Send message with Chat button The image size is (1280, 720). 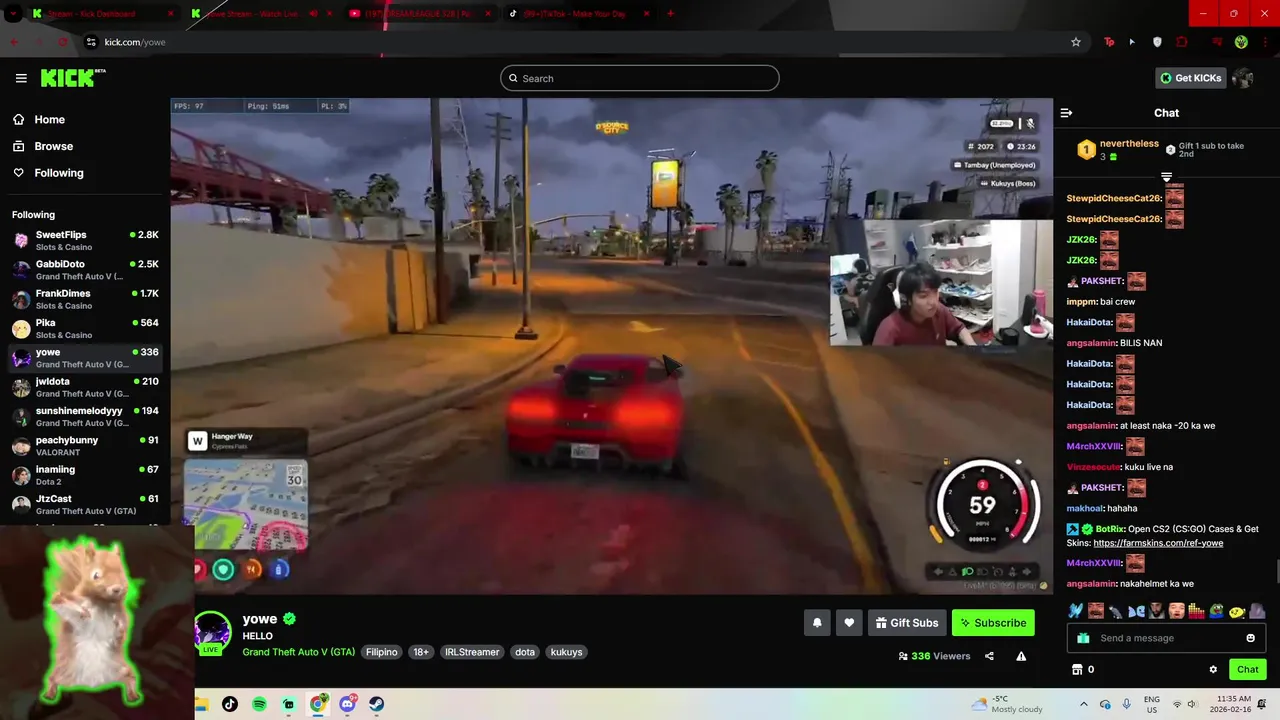(1248, 670)
